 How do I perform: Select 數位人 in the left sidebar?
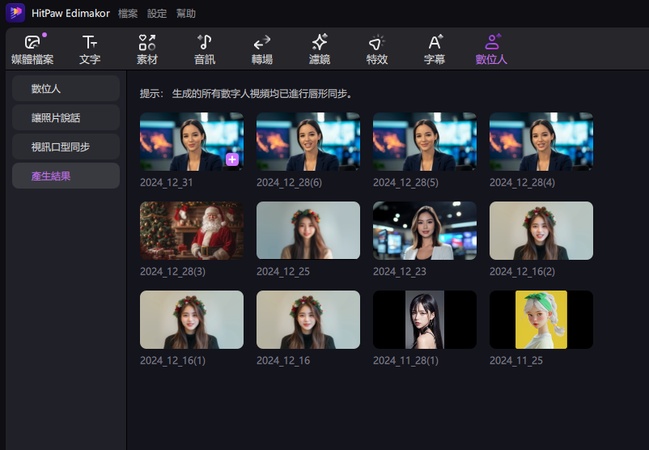coord(66,89)
